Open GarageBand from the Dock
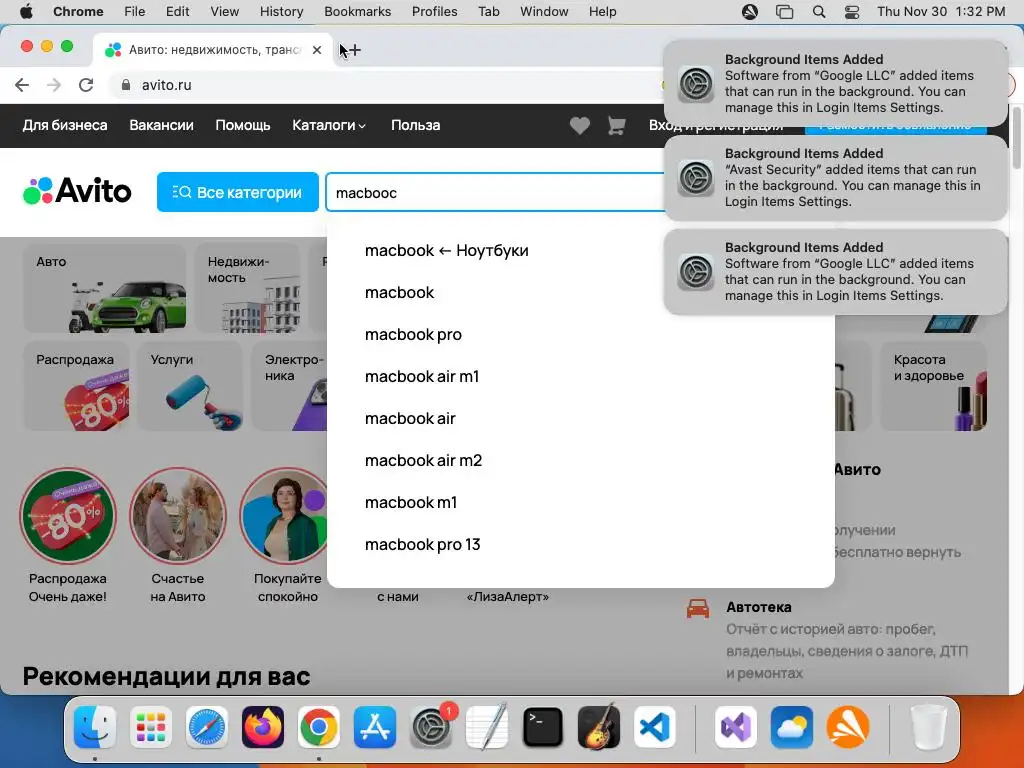The width and height of the screenshot is (1024, 768). click(598, 727)
